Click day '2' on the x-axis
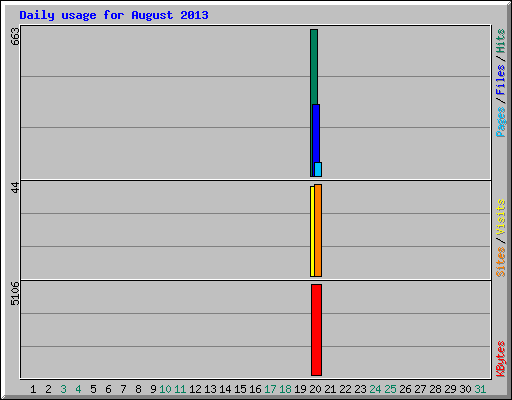Image resolution: width=512 pixels, height=400 pixels. tap(48, 389)
